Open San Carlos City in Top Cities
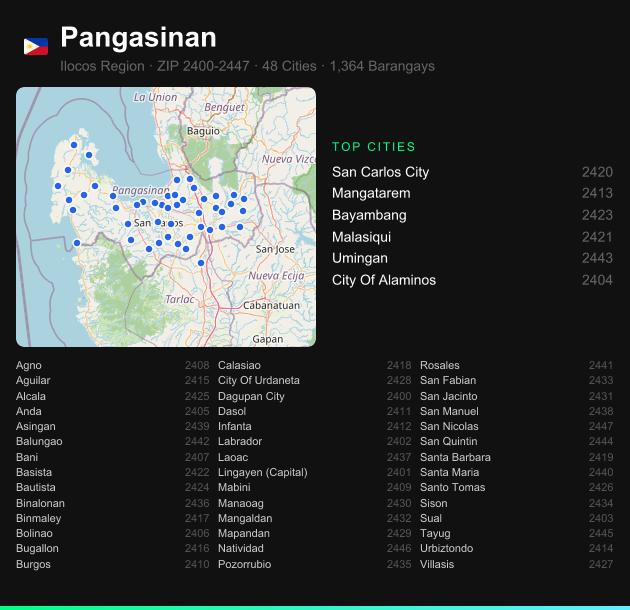Viewport: 630px width, 610px height. [472, 172]
